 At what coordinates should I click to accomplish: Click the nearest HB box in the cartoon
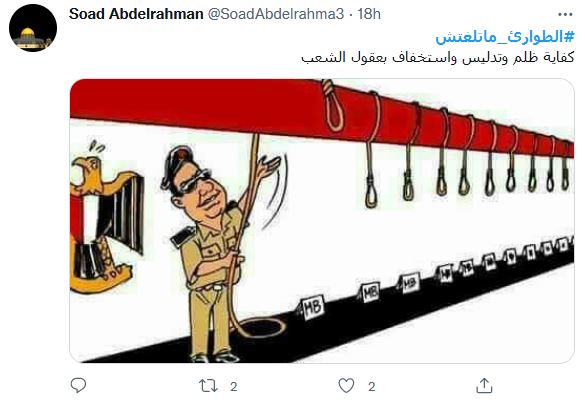[x=313, y=308]
